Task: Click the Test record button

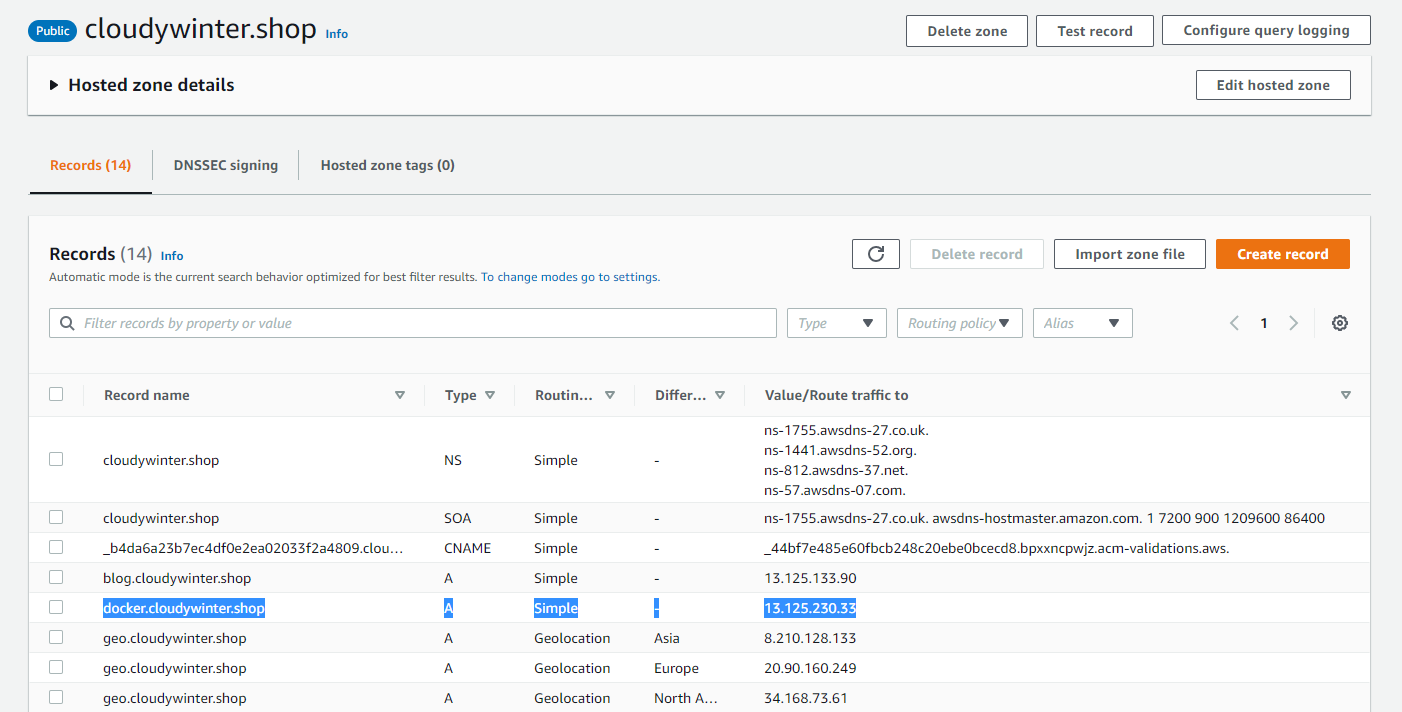Action: point(1095,31)
